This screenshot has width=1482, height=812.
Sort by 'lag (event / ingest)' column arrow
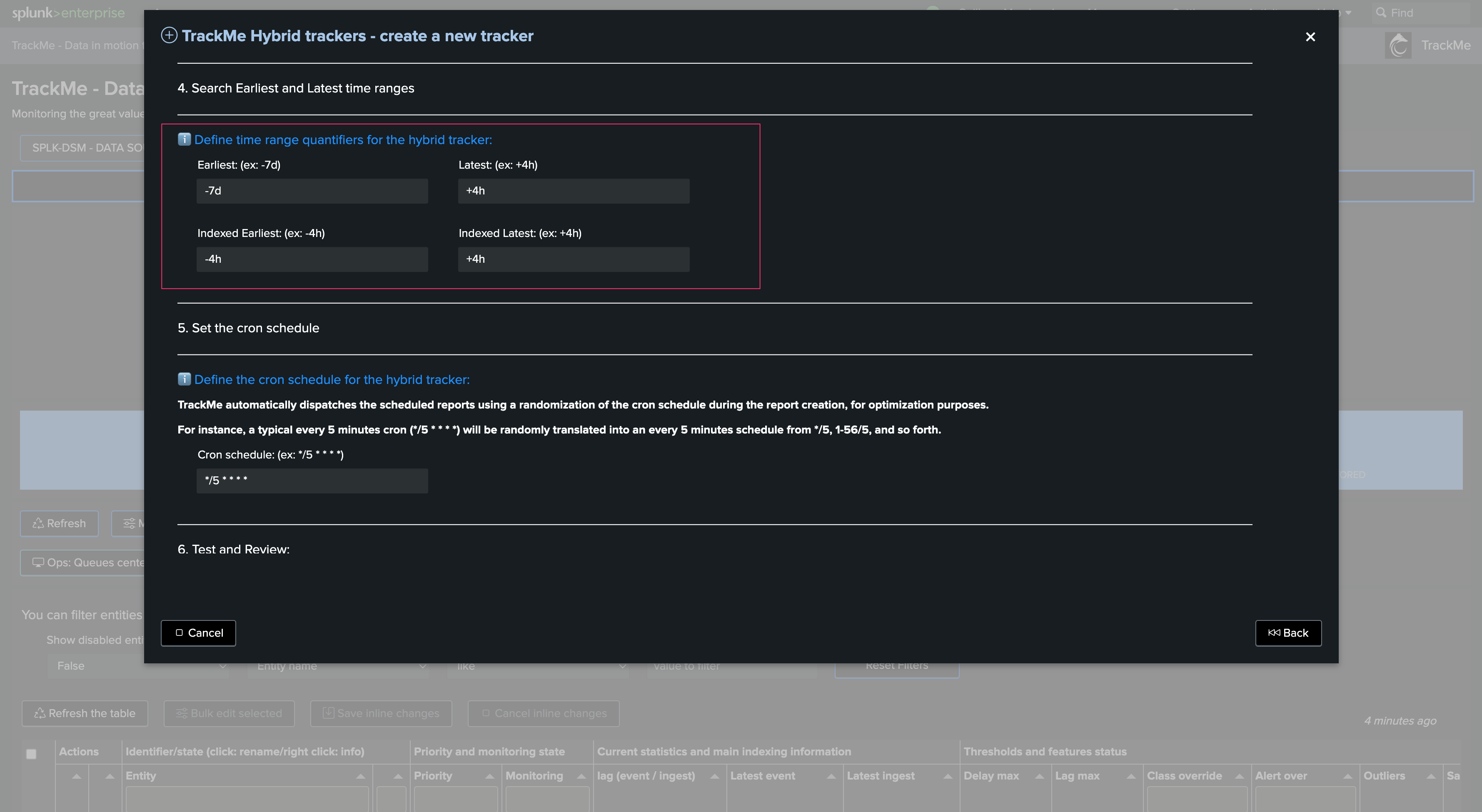tap(714, 776)
